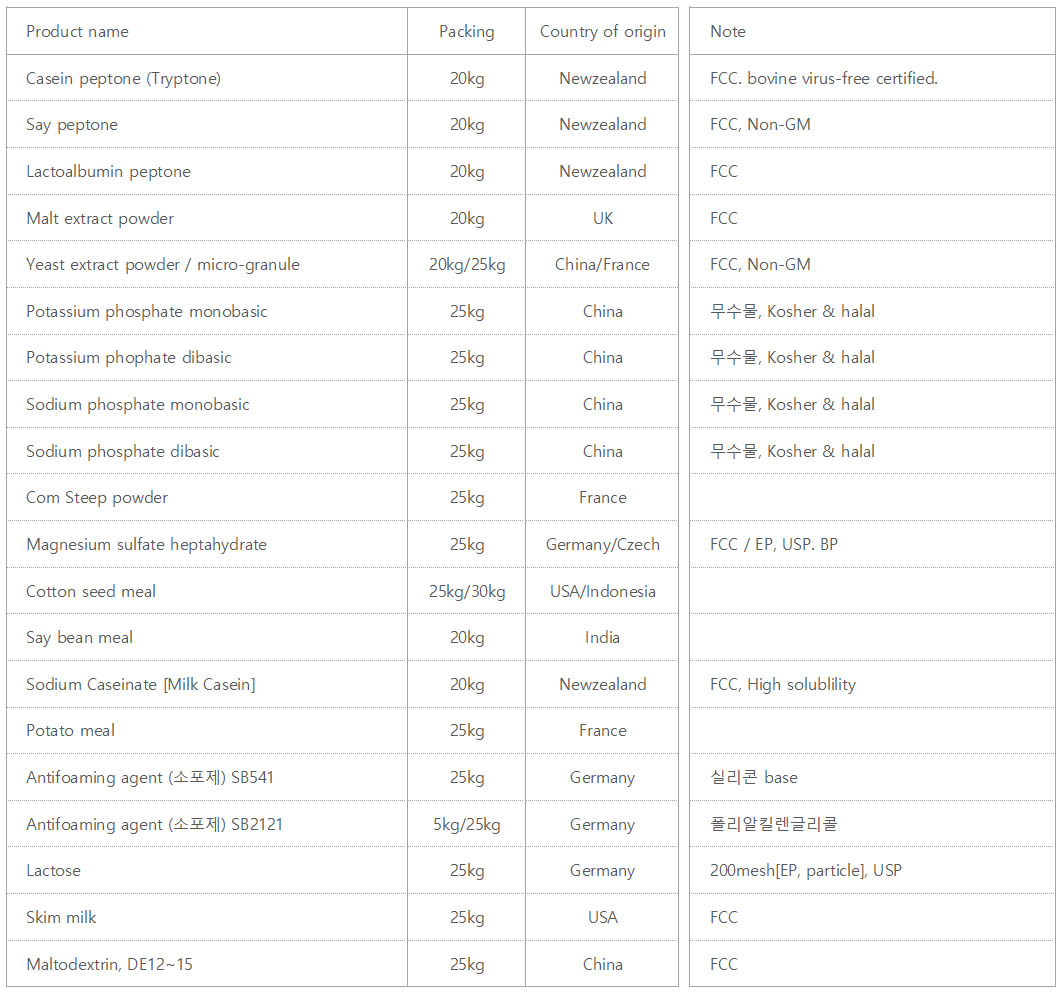Select Maltodextrin, DE12~15 product

click(x=110, y=964)
